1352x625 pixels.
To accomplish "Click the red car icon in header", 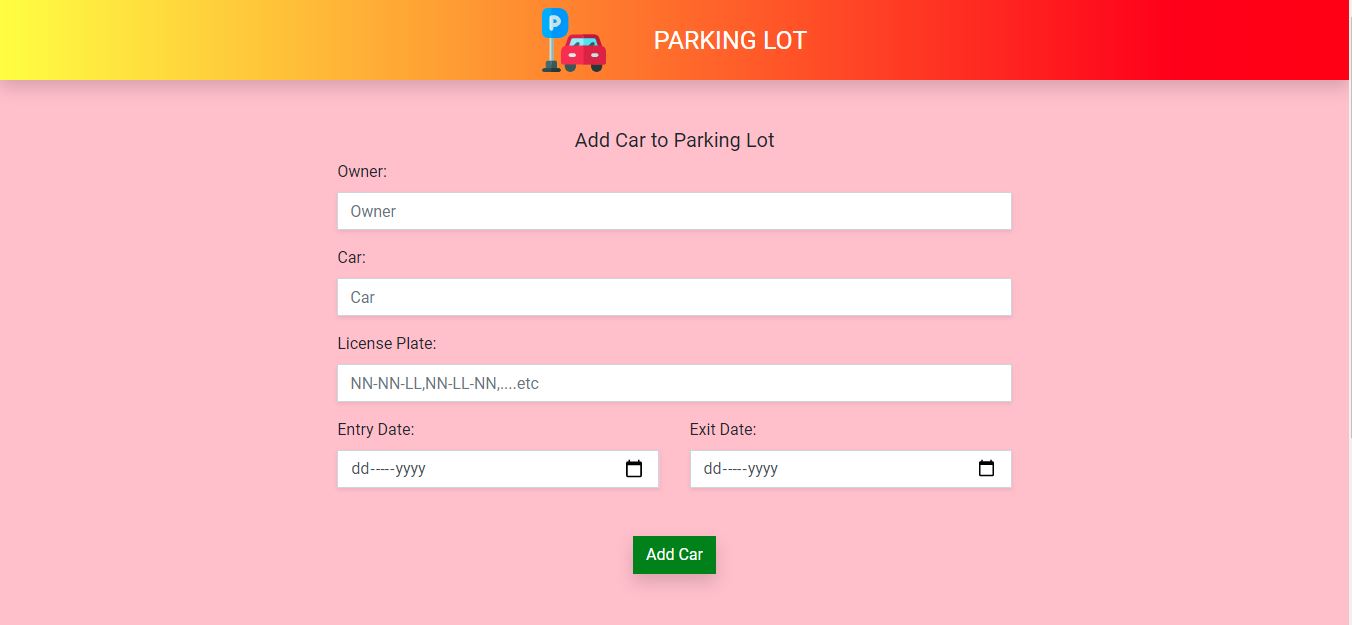I will [583, 52].
